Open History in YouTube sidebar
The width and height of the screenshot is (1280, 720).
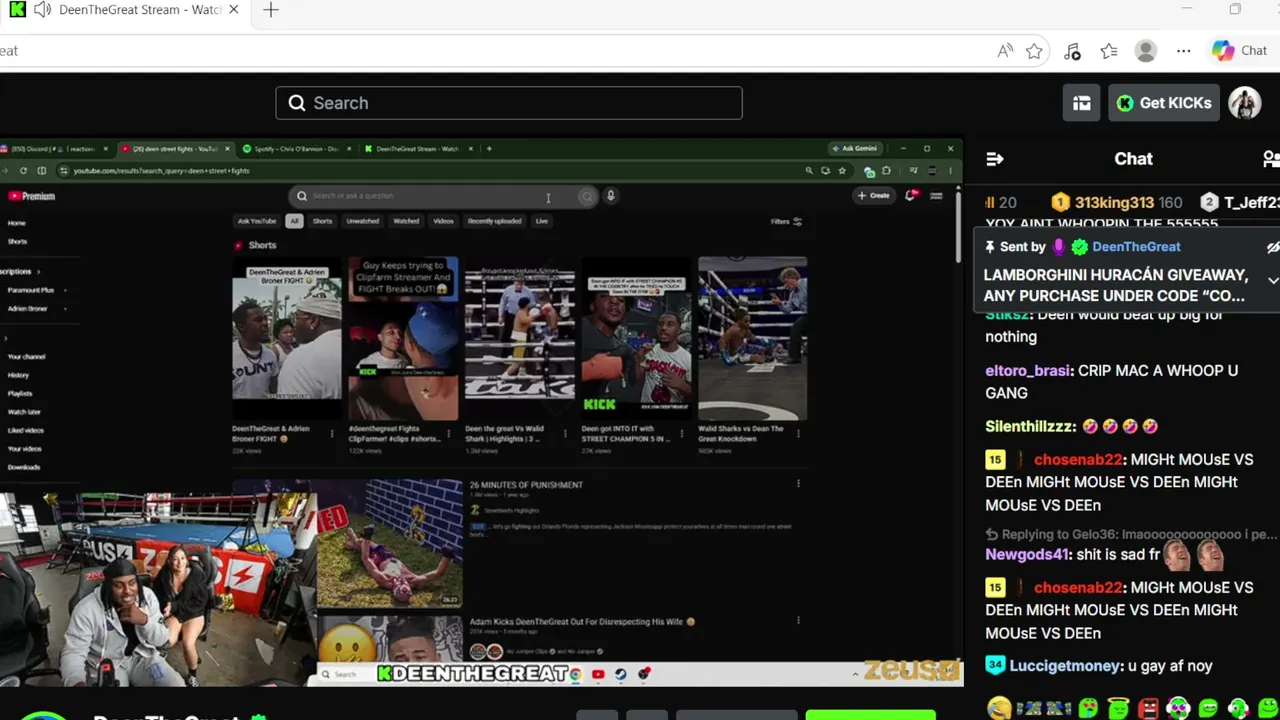[19, 375]
